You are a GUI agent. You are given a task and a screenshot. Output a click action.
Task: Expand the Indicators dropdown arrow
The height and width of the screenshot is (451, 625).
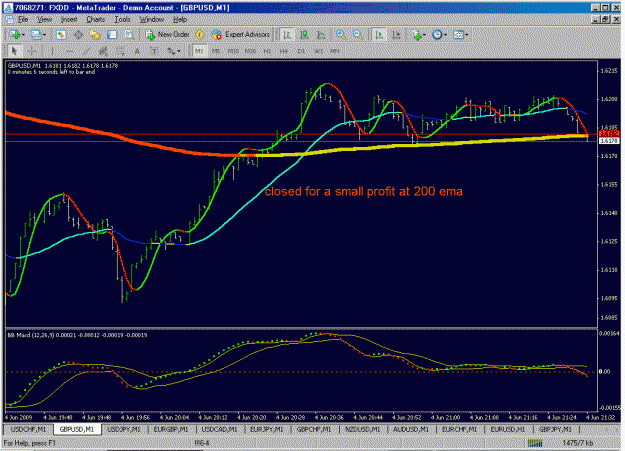425,35
